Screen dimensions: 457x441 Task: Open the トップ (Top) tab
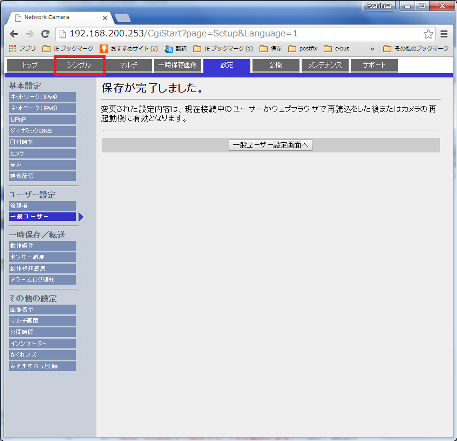pyautogui.click(x=30, y=65)
